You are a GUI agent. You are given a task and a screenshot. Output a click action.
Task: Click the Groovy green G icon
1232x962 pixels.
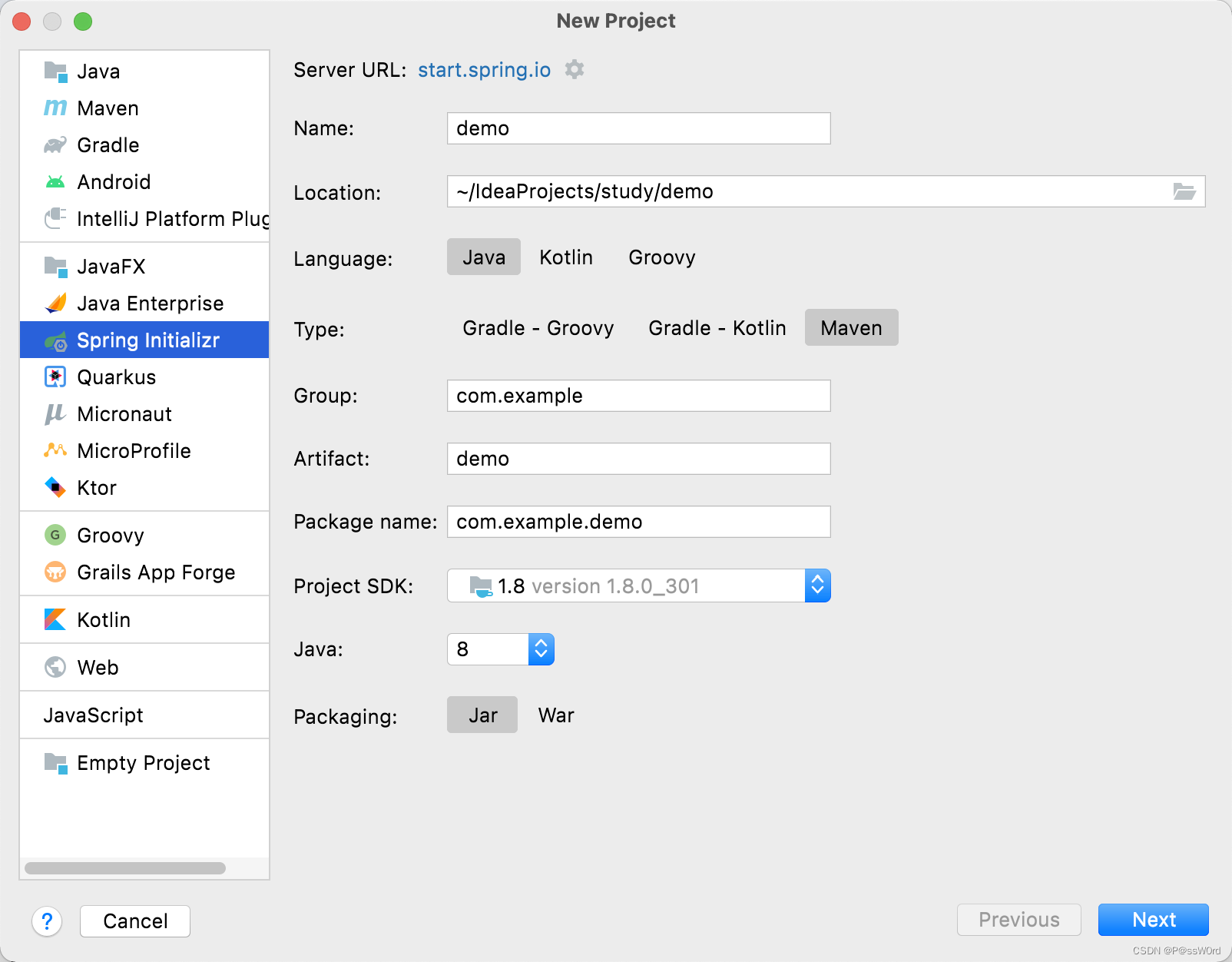55,536
